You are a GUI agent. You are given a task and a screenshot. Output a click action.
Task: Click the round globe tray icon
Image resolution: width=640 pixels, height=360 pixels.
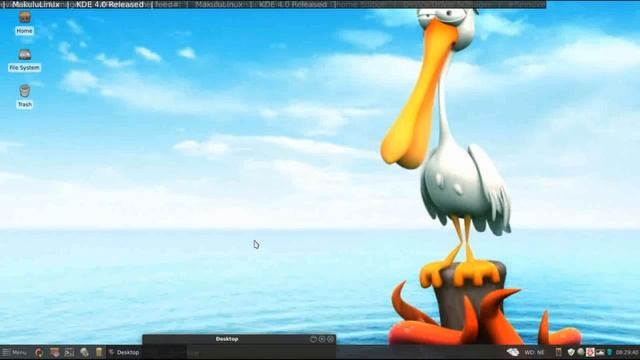[x=581, y=352]
